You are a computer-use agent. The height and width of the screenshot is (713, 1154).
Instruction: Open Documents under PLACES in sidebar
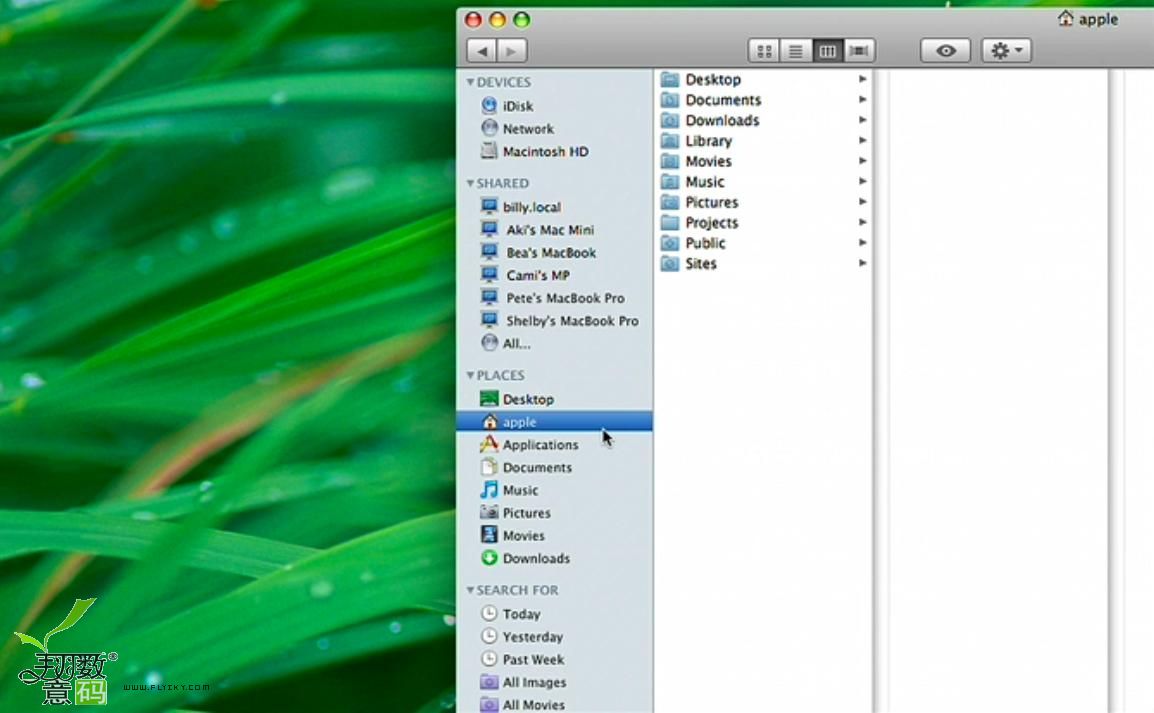tap(554, 467)
